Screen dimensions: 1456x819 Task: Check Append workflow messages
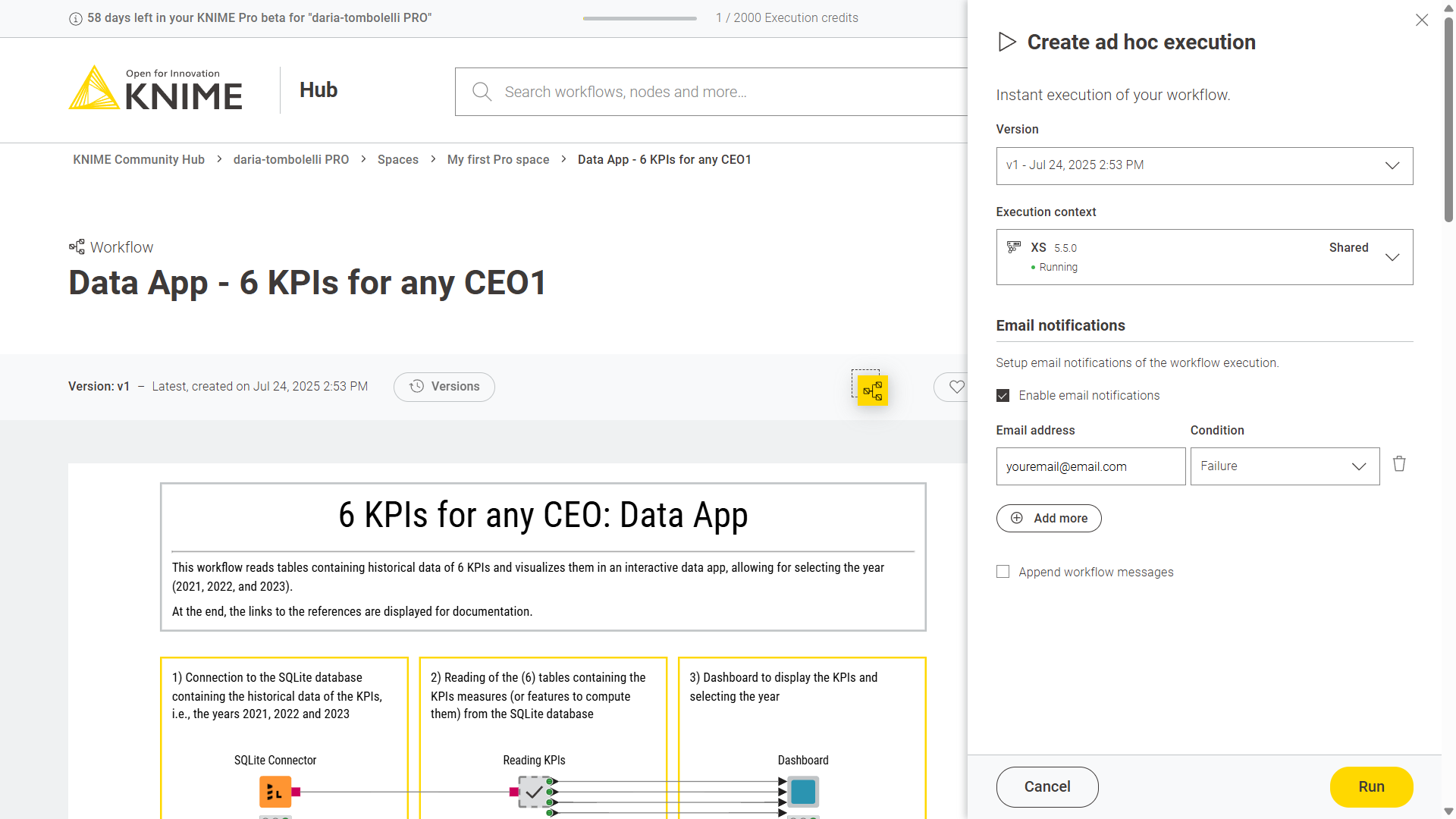(x=1003, y=572)
